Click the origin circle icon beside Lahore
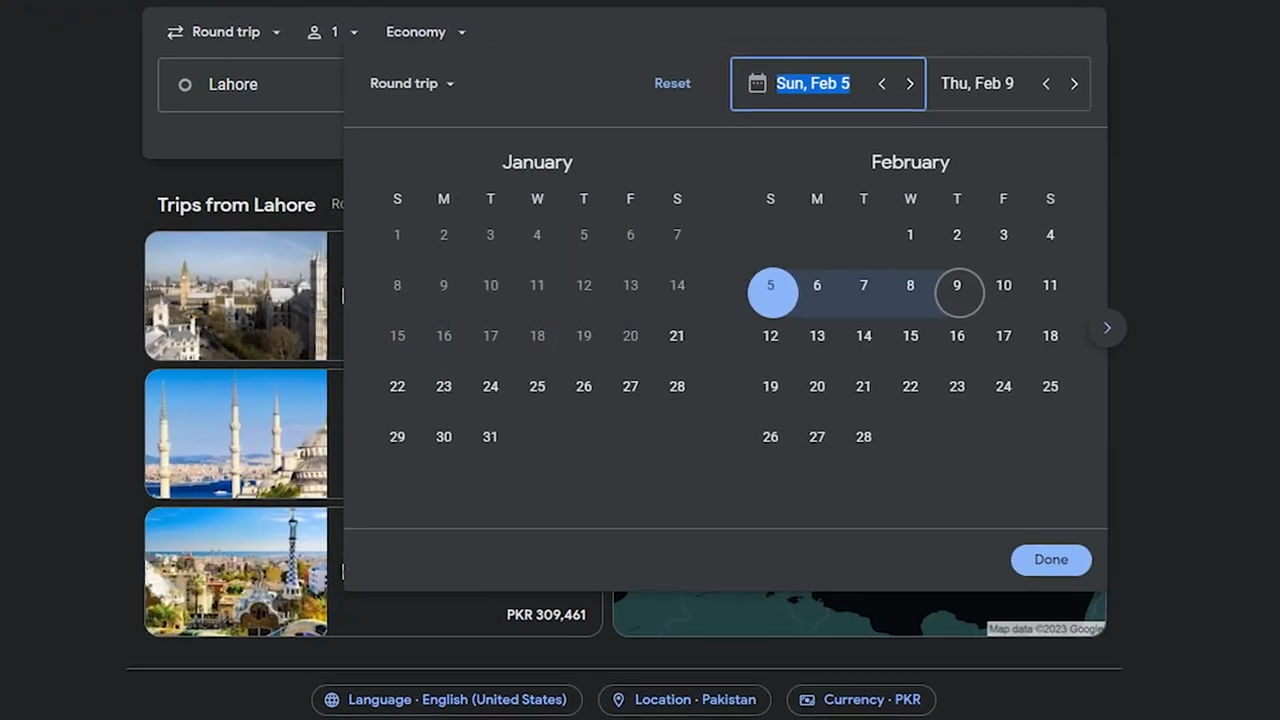The width and height of the screenshot is (1280, 720). [x=185, y=84]
